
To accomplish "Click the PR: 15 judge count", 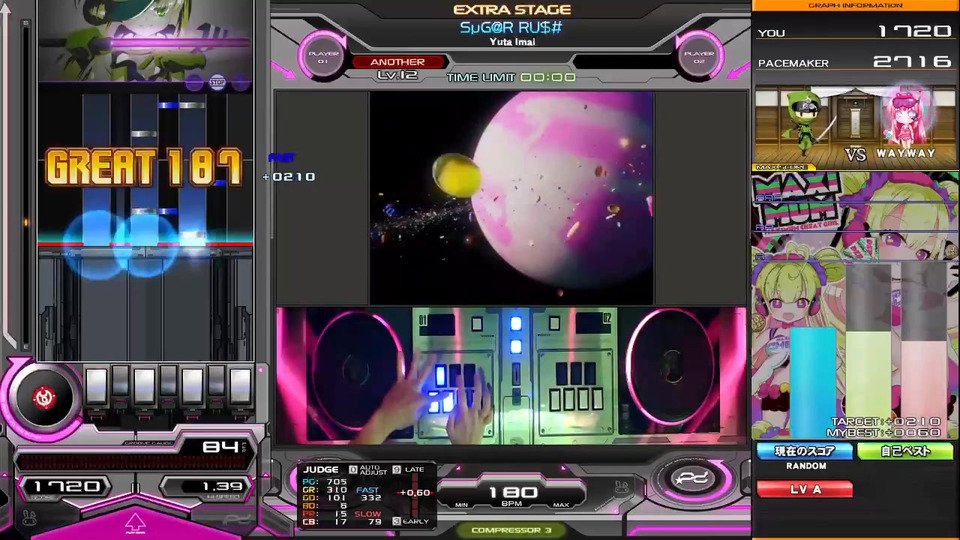I will (324, 514).
